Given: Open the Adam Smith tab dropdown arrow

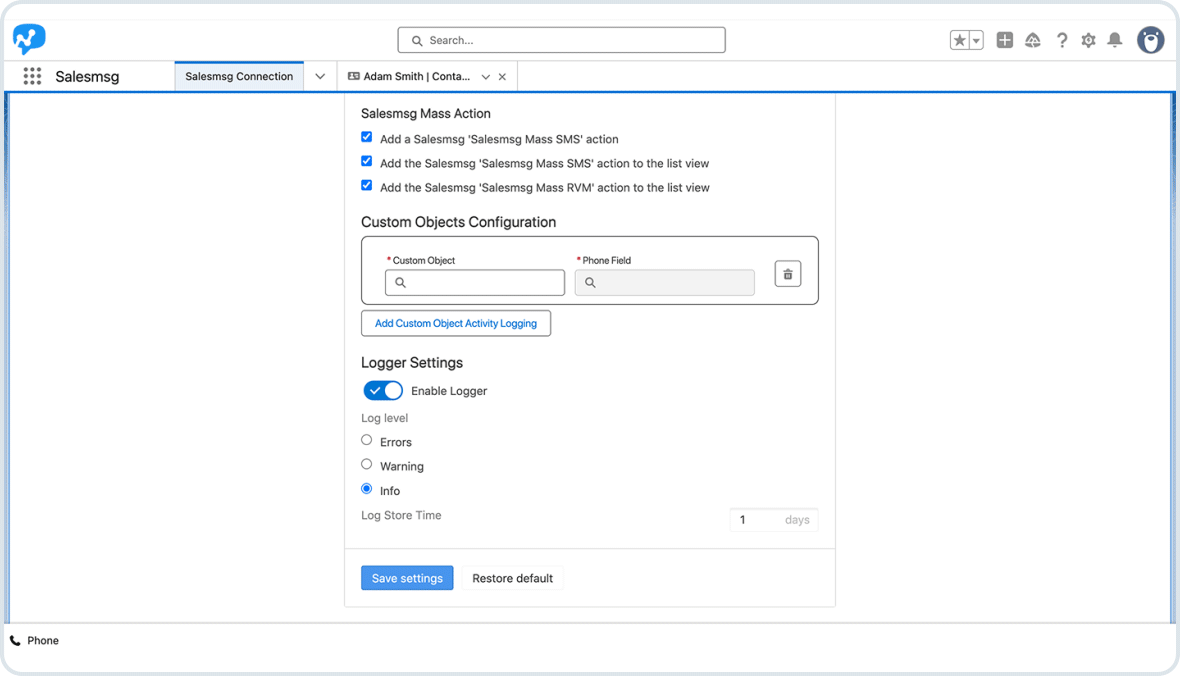Looking at the screenshot, I should (x=485, y=76).
